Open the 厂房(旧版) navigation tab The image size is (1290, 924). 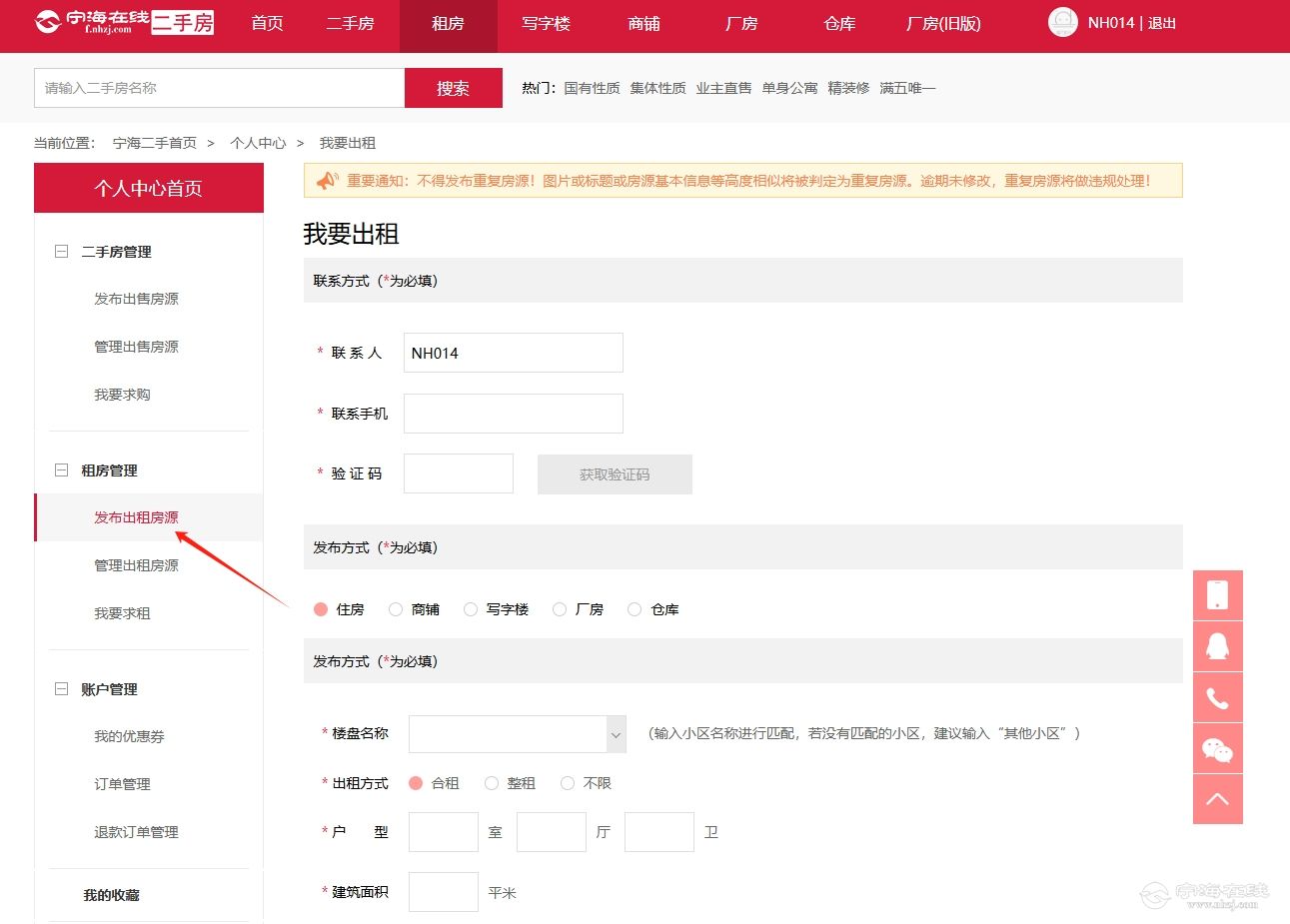943,23
